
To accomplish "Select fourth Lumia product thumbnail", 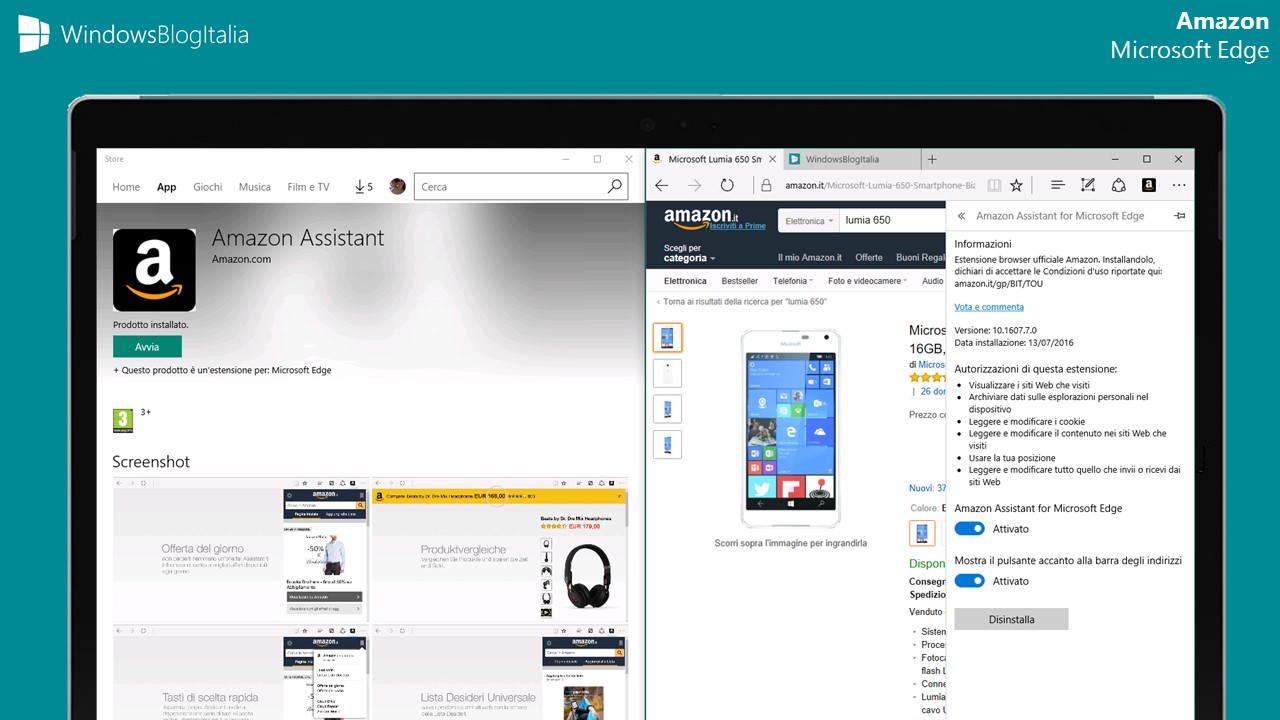I will point(667,445).
